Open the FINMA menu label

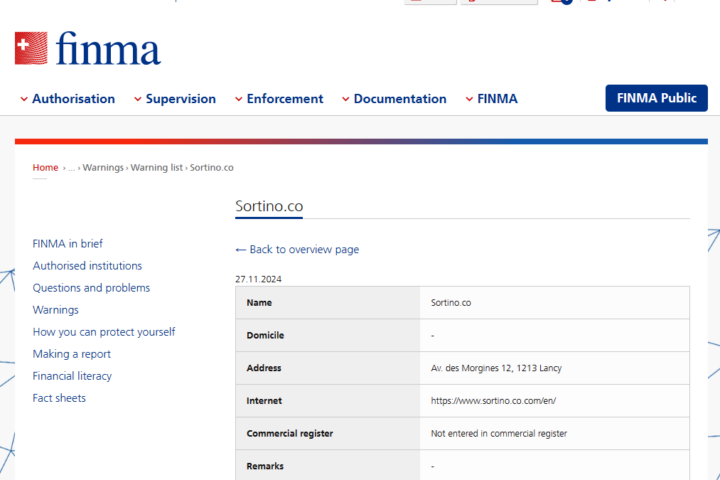[x=497, y=99]
